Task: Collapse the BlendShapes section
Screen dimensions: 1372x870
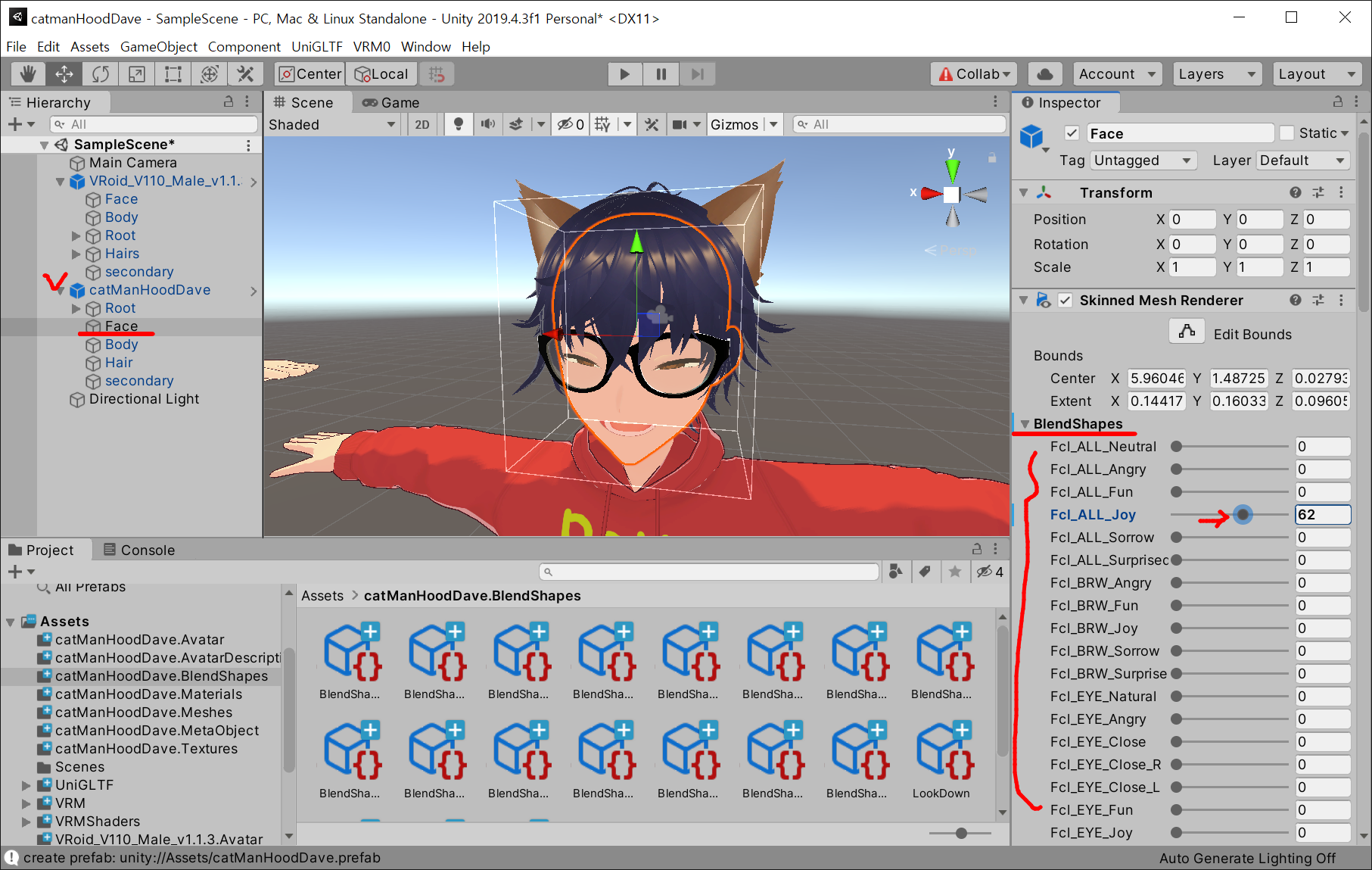Action: 1025,424
